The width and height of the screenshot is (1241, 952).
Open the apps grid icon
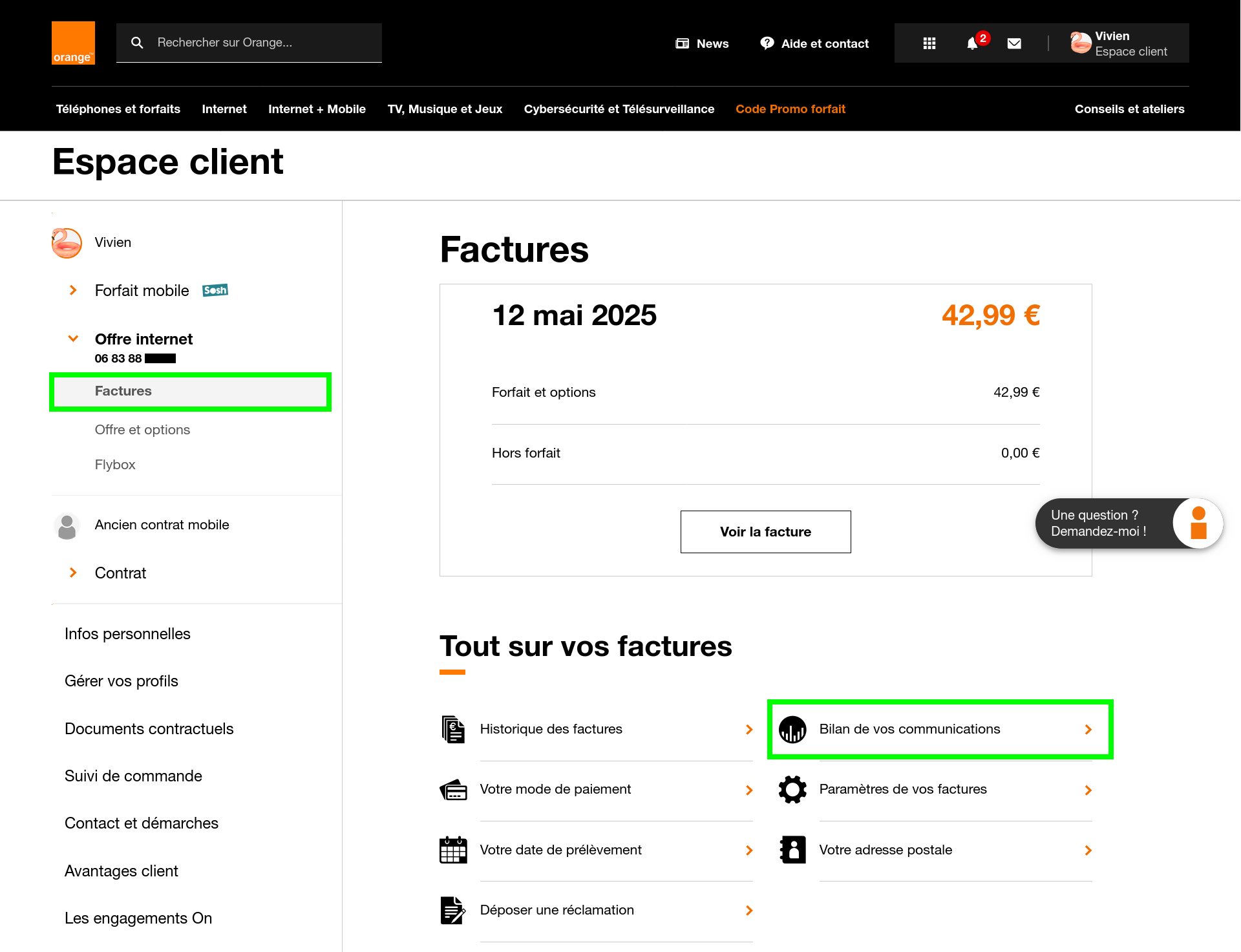(929, 43)
